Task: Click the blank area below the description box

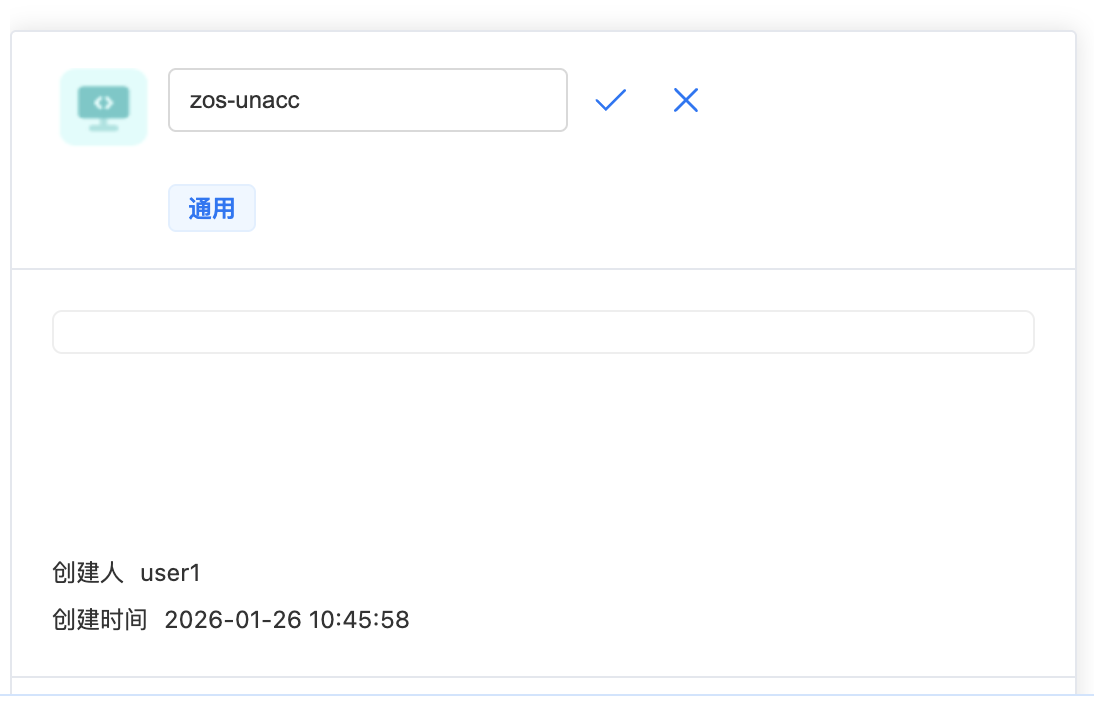Action: click(x=543, y=440)
